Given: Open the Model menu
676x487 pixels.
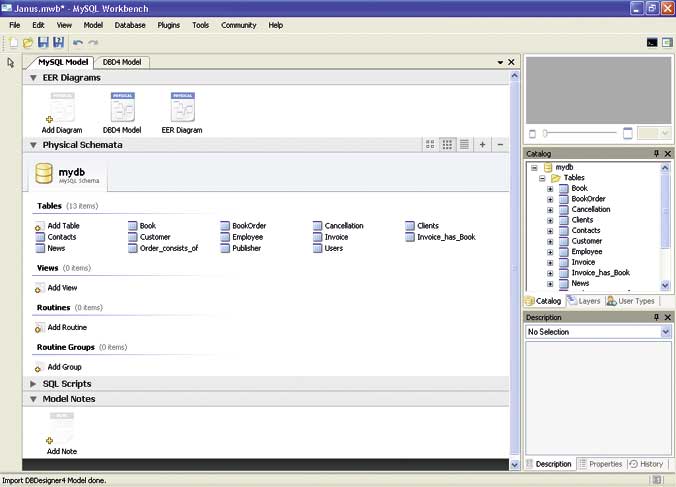Looking at the screenshot, I should coord(93,25).
